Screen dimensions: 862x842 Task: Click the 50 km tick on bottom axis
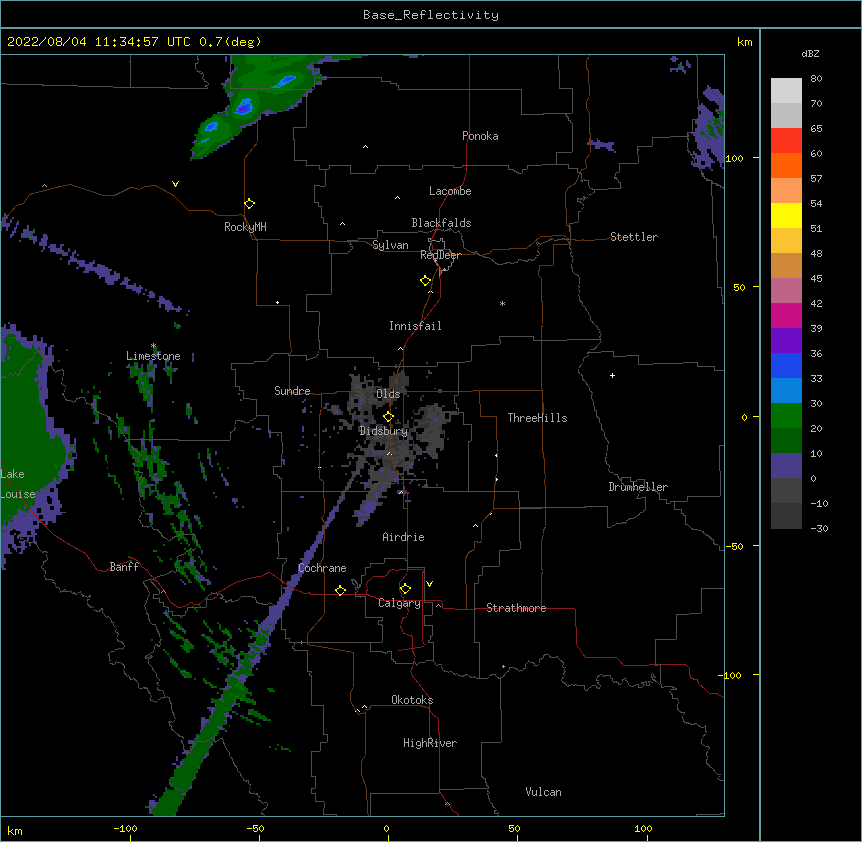[x=514, y=828]
